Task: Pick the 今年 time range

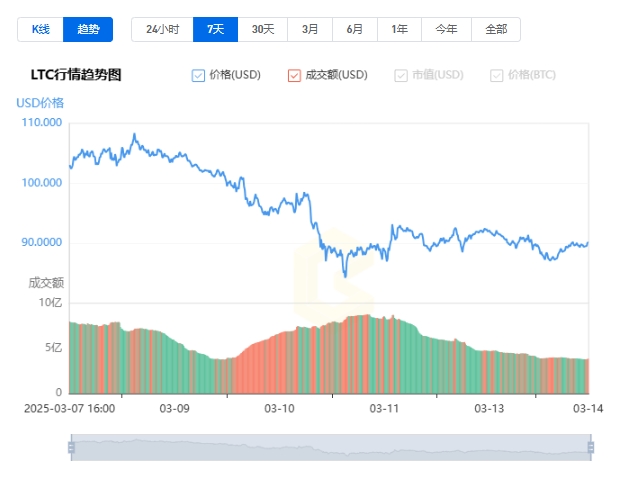Action: click(x=446, y=29)
